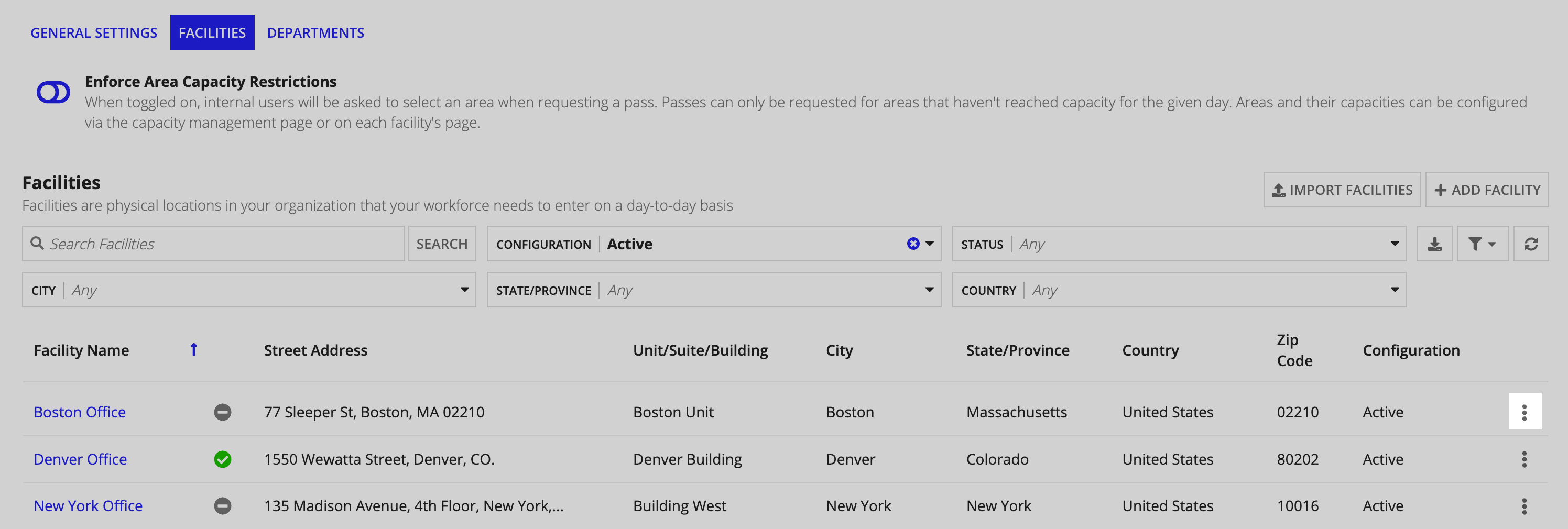
Task: Click the Unit/Suite/Building column header
Action: (x=701, y=350)
